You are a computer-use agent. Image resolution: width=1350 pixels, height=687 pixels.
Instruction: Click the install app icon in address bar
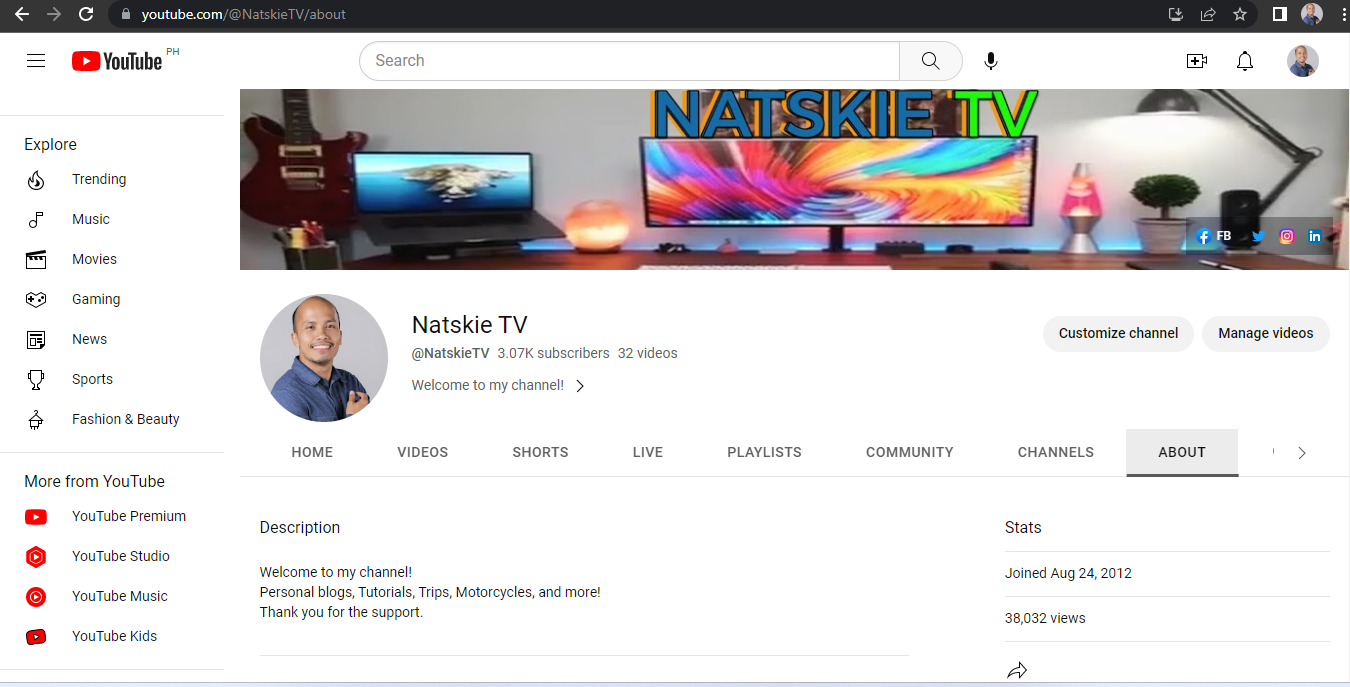1176,14
